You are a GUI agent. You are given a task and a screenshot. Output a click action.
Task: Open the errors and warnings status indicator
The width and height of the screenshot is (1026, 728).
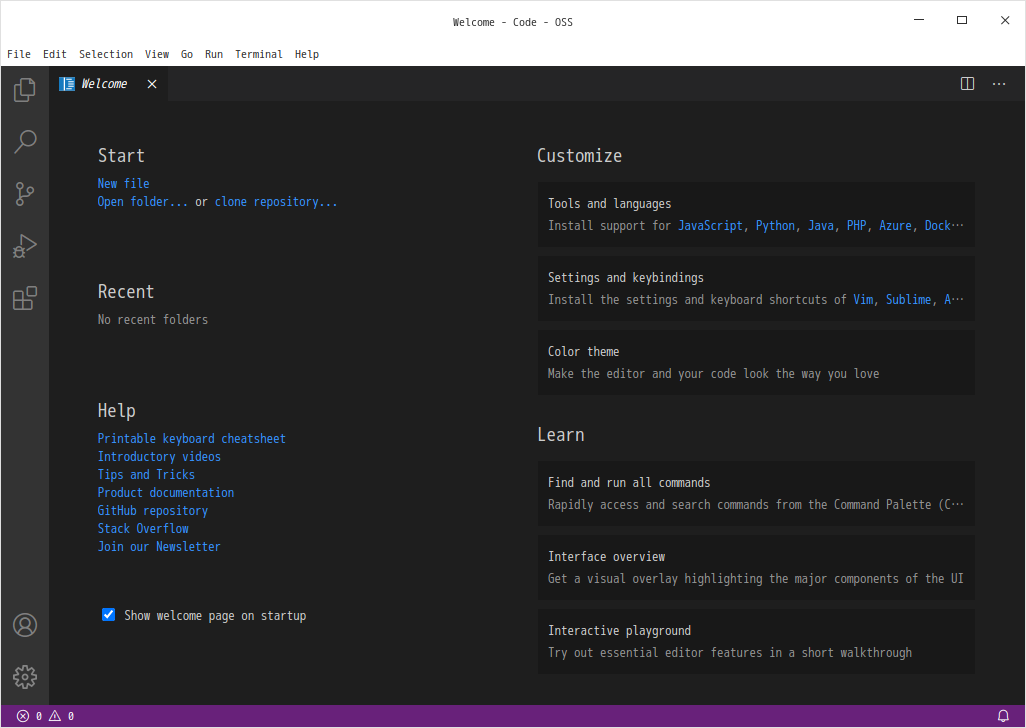point(45,716)
